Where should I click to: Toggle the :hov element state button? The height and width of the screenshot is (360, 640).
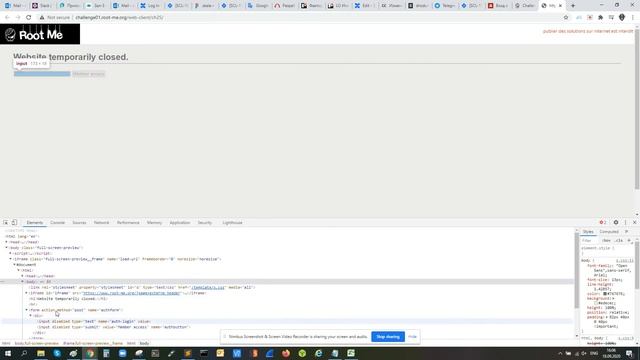click(607, 240)
